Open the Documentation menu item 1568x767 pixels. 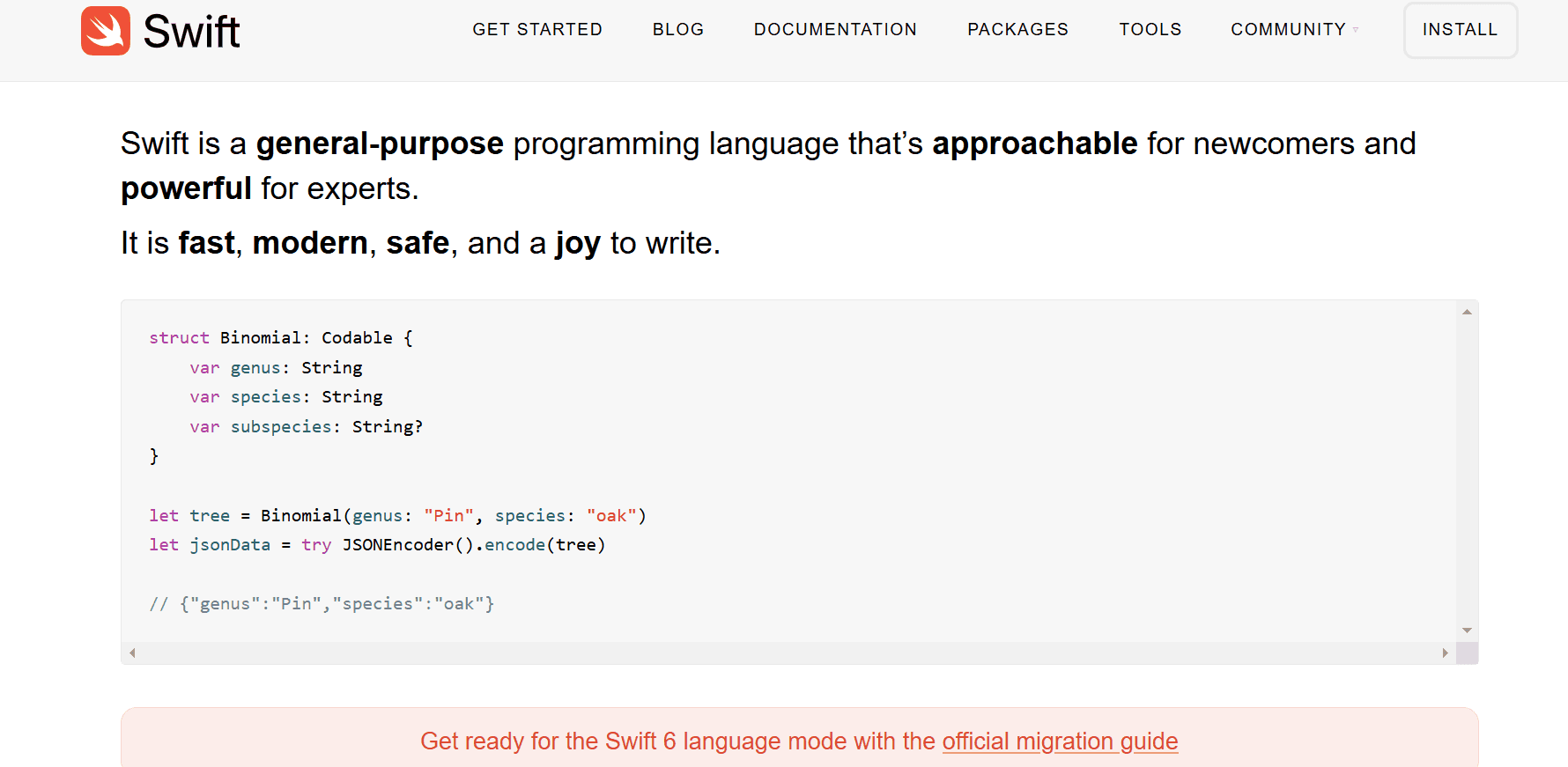(x=835, y=29)
